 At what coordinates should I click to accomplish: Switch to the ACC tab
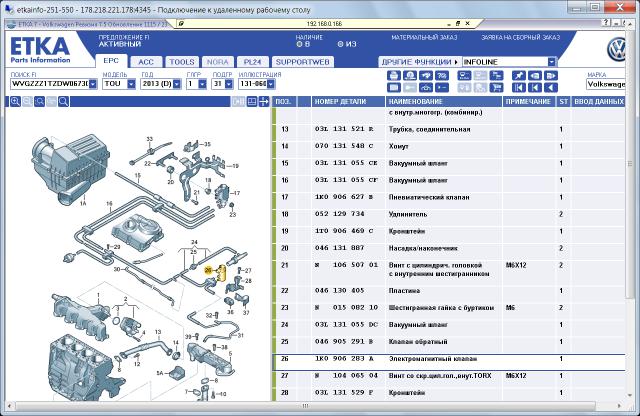tap(146, 62)
